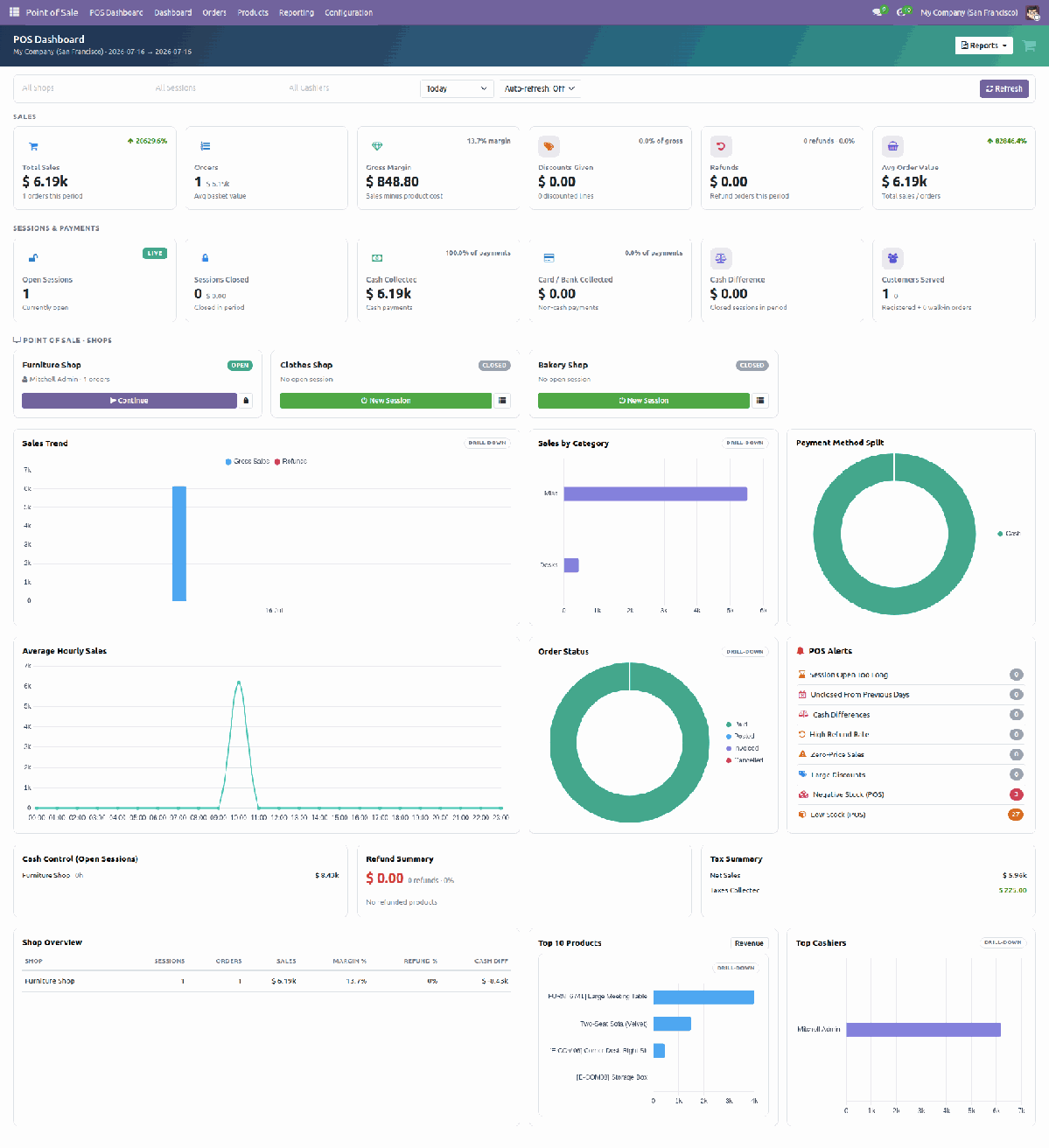1049x1148 pixels.
Task: Click the Clothes Shop sessions list icon
Action: (503, 401)
